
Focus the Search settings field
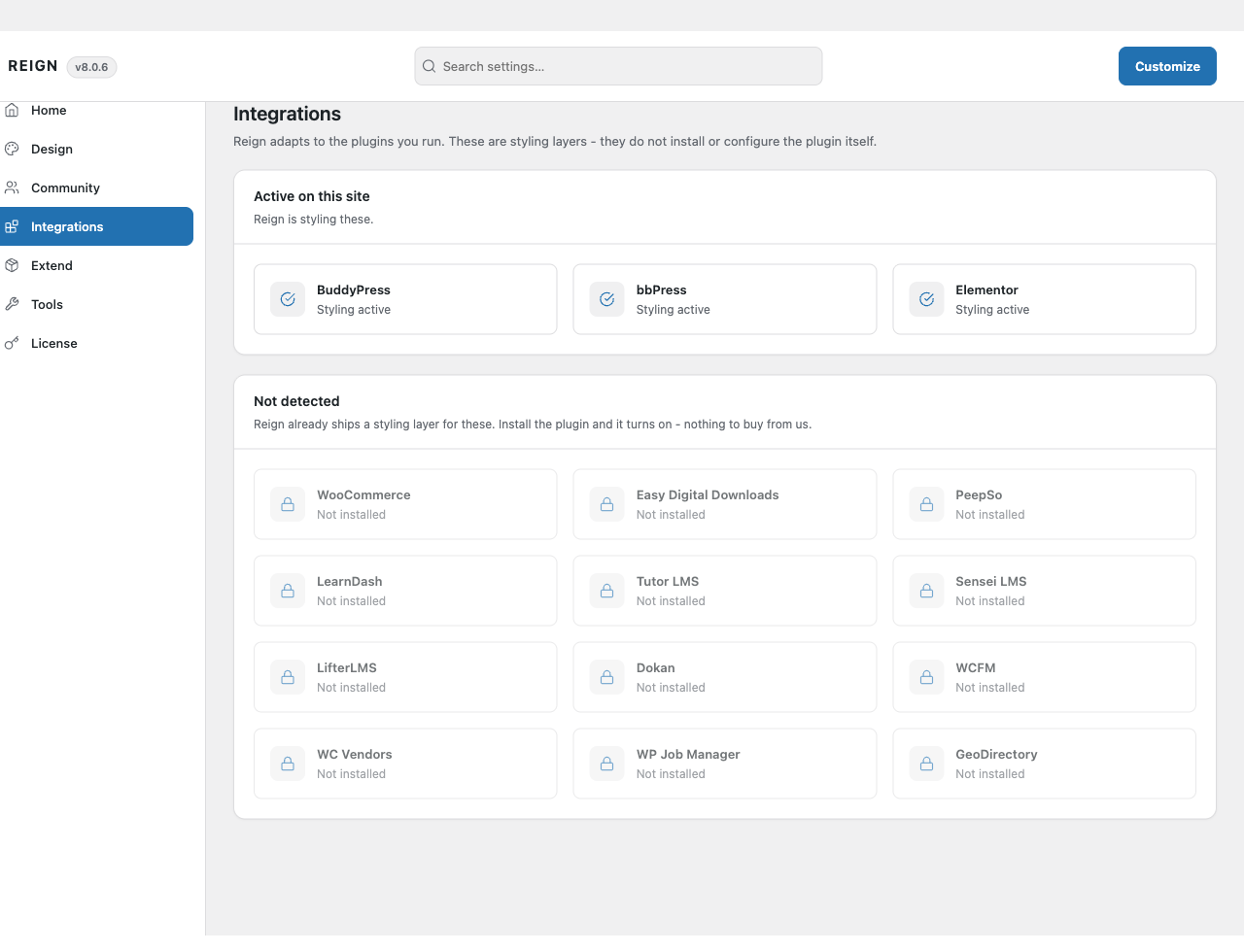click(618, 66)
